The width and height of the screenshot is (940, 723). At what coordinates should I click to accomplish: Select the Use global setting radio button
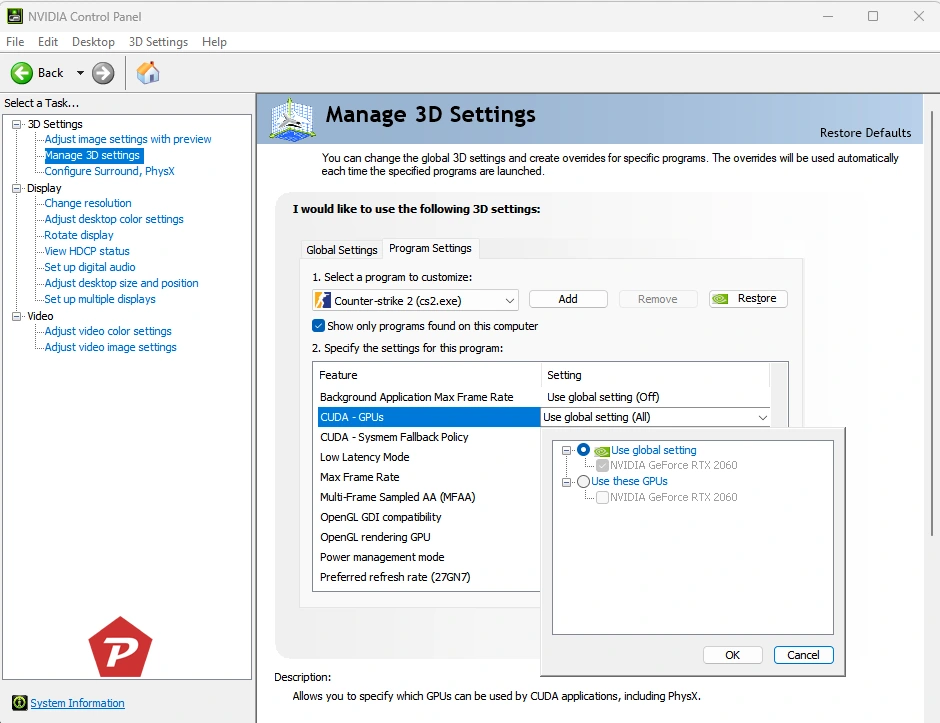coord(583,450)
